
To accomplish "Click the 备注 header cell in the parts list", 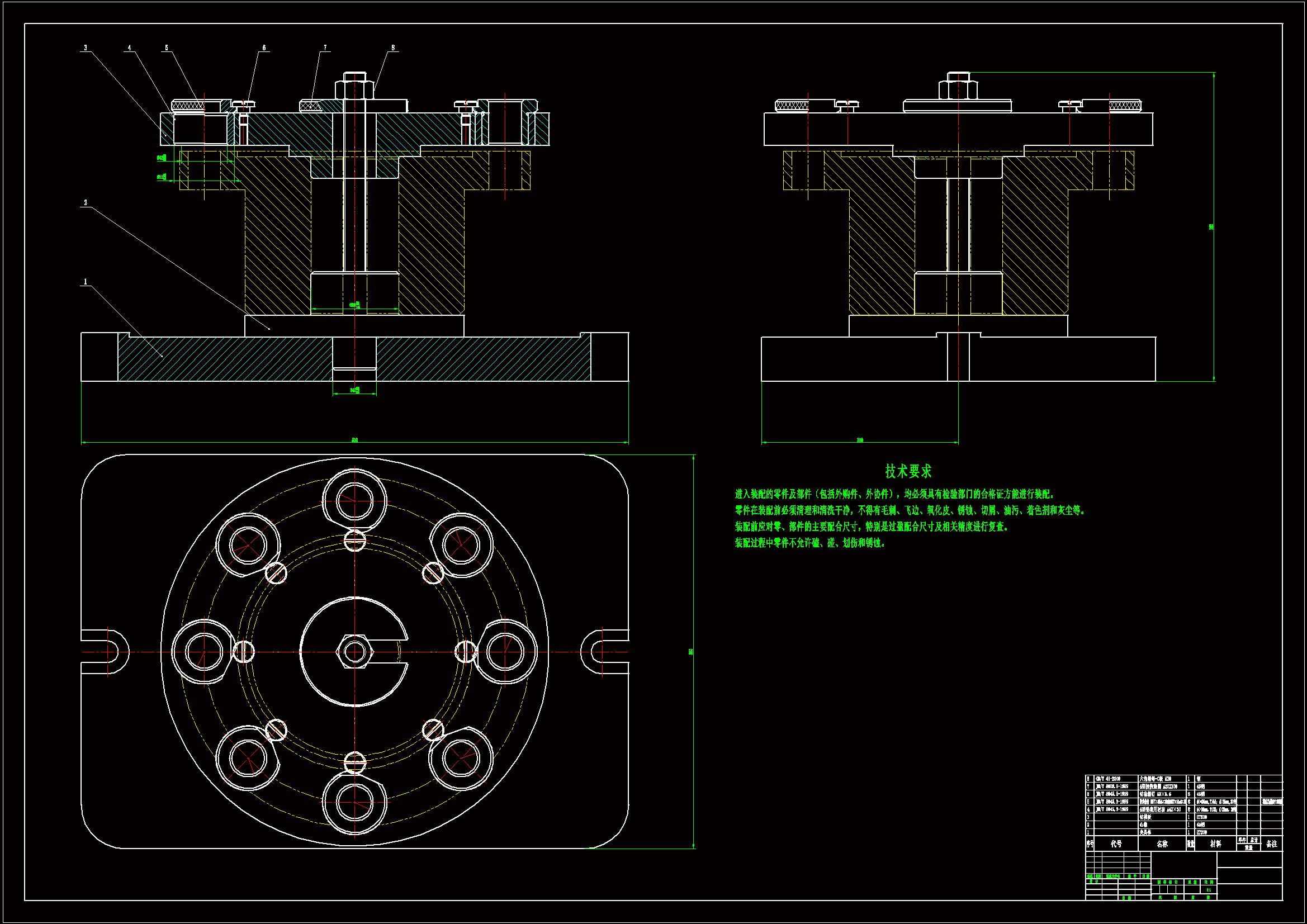I will pos(1272,844).
